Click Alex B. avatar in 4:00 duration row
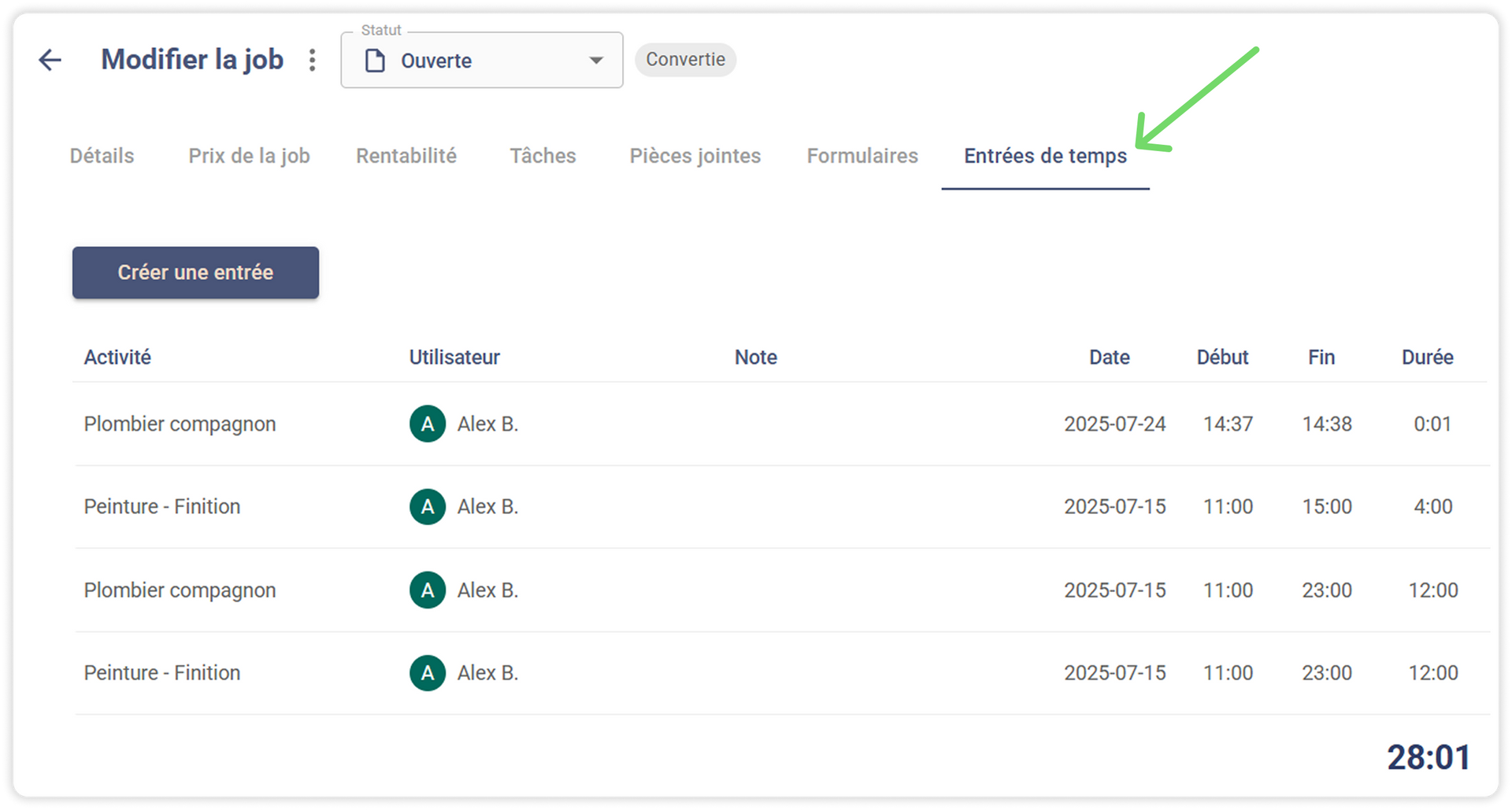The image size is (1512, 810). pyautogui.click(x=428, y=507)
